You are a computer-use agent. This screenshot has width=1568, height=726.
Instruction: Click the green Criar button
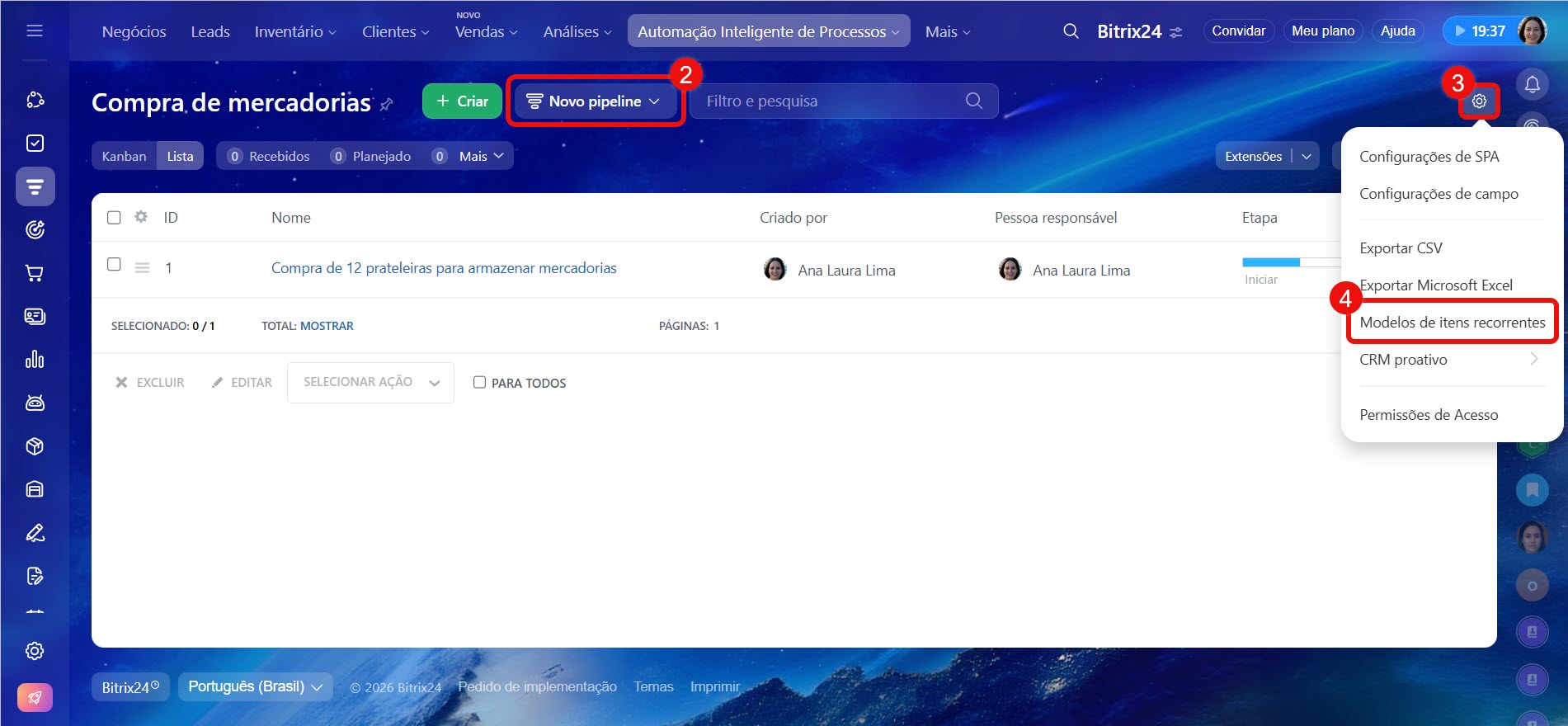(x=462, y=101)
